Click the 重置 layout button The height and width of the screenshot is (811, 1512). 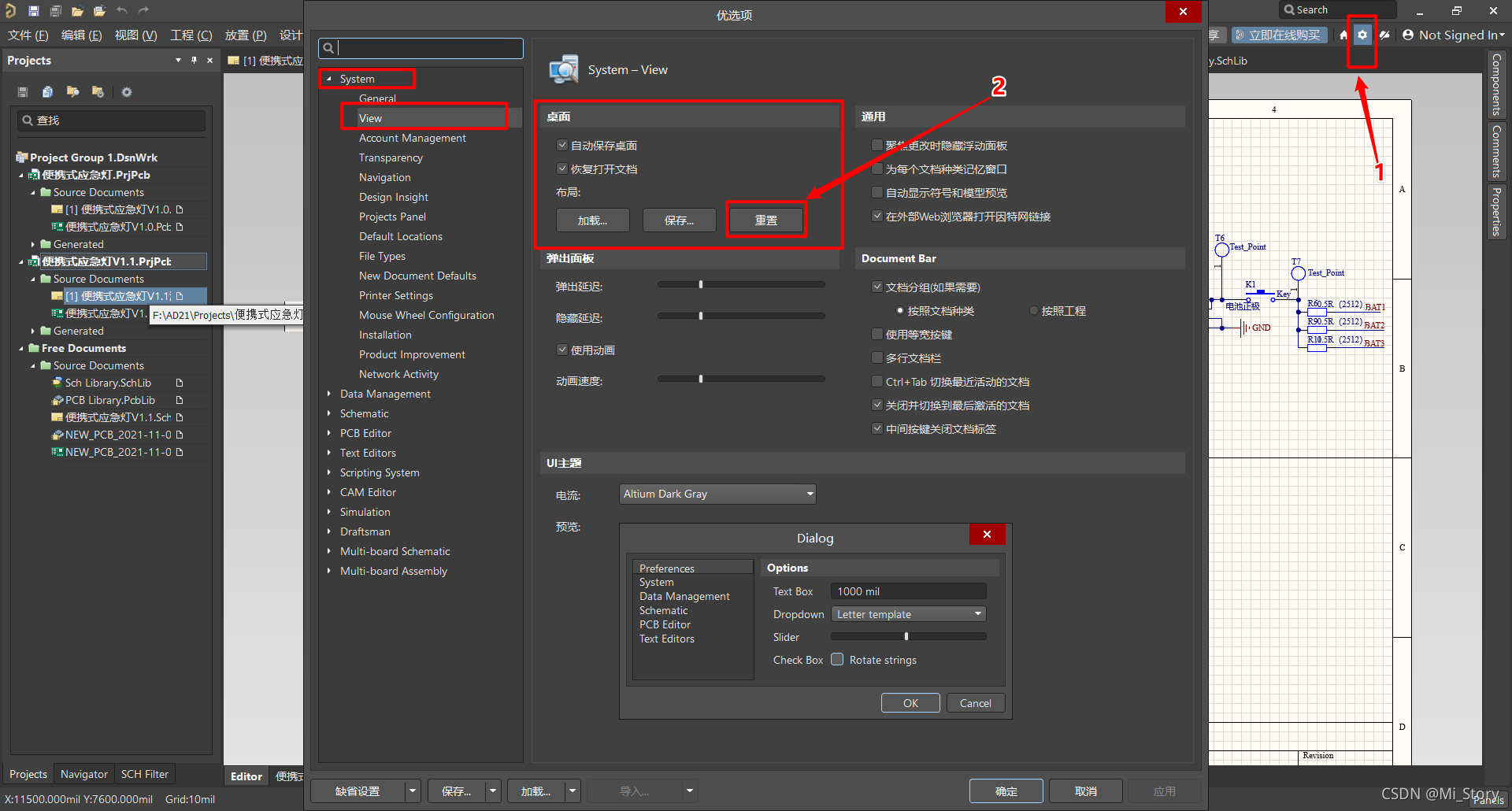point(766,220)
